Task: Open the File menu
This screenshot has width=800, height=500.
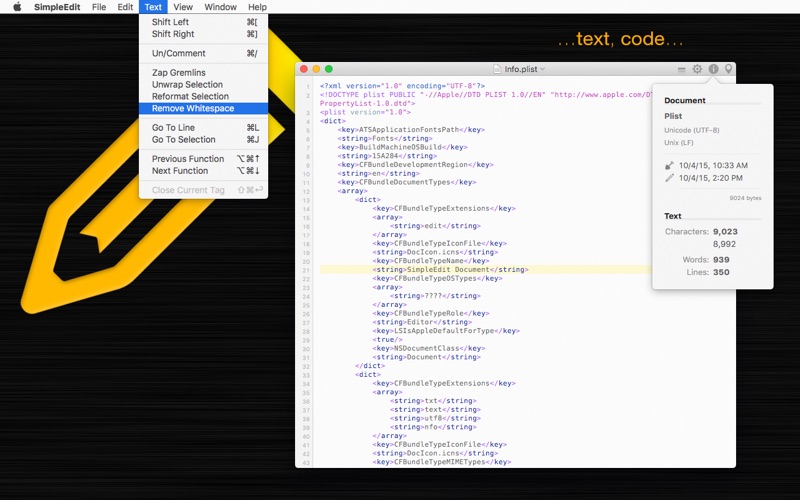Action: click(x=99, y=7)
